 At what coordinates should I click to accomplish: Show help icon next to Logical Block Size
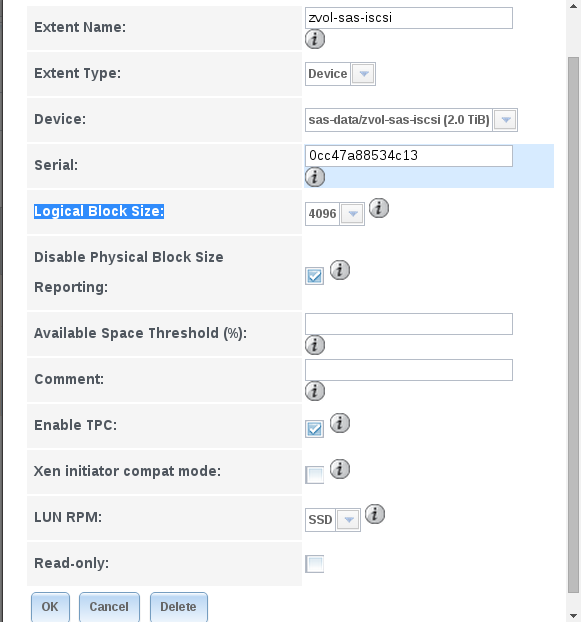click(x=379, y=208)
